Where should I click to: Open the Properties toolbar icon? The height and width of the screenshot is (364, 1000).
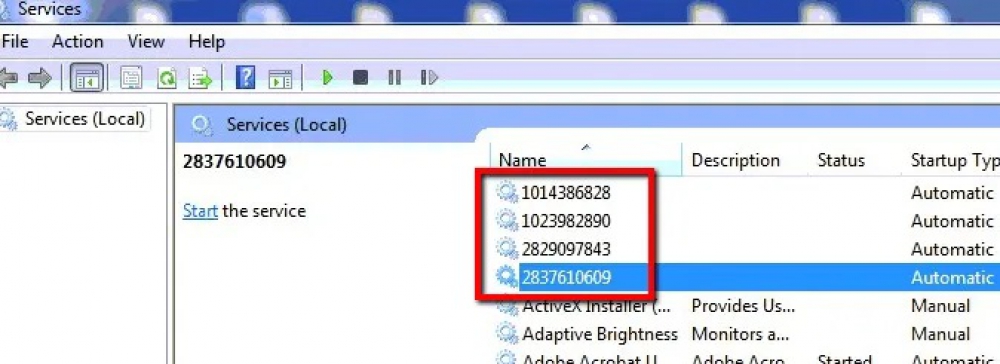tap(131, 78)
